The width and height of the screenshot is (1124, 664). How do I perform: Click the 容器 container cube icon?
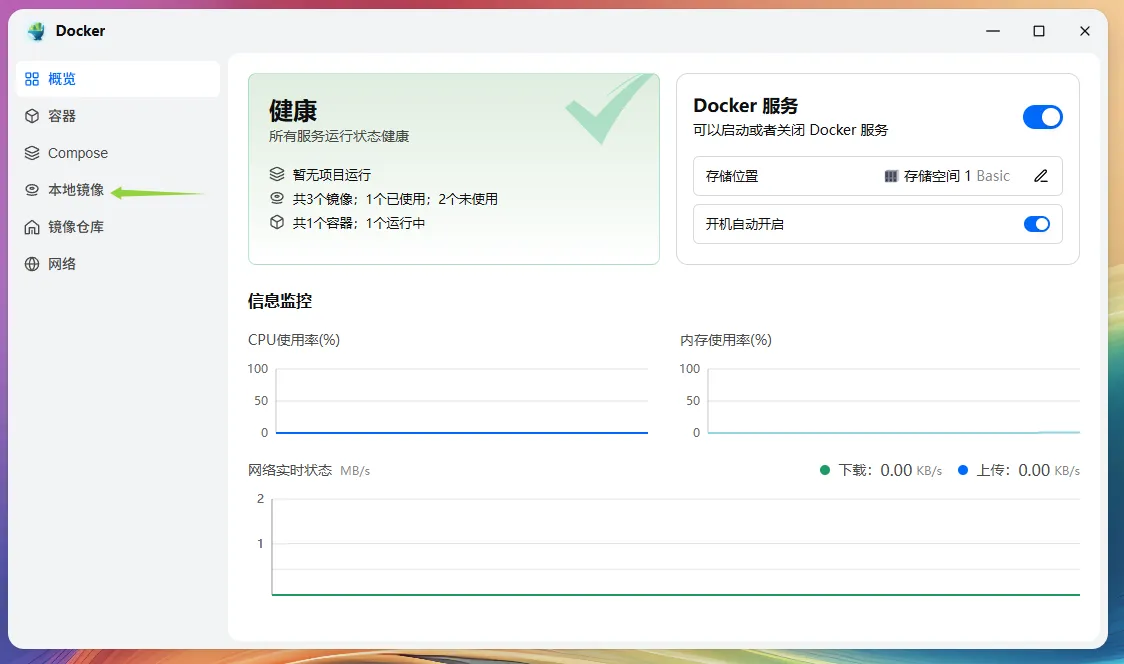(x=32, y=116)
